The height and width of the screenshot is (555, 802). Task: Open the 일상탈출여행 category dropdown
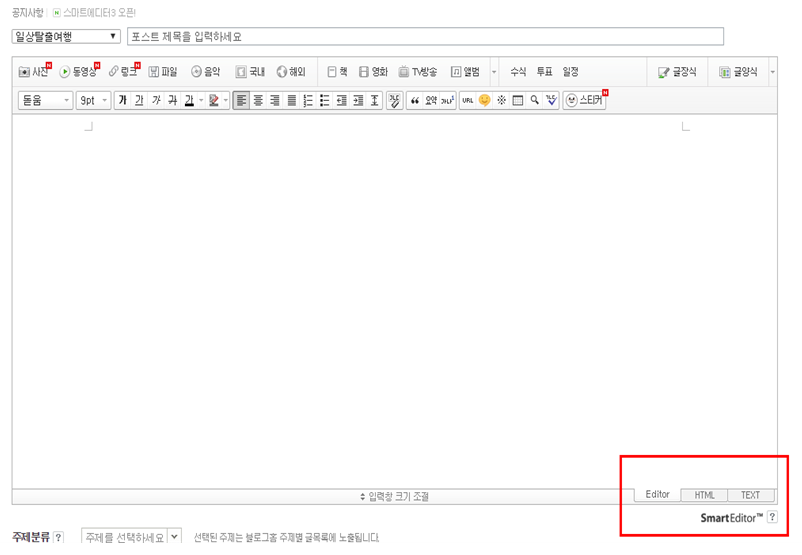66,37
